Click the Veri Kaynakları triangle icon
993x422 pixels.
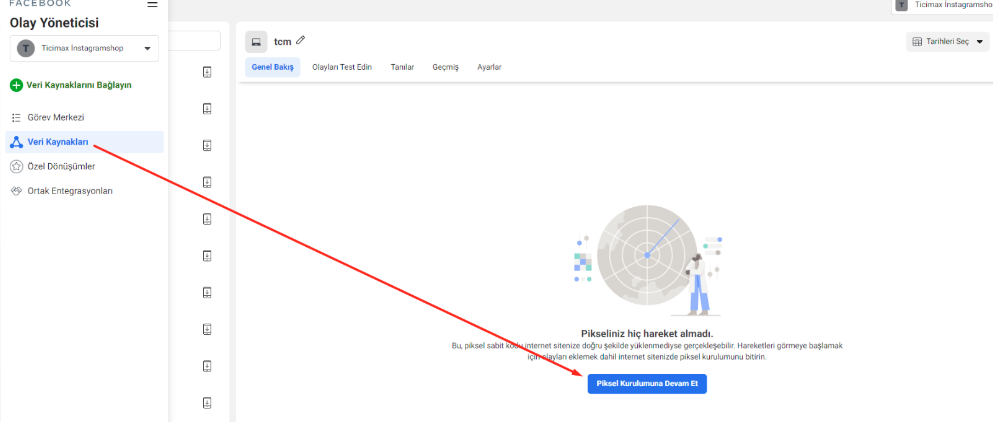17,142
